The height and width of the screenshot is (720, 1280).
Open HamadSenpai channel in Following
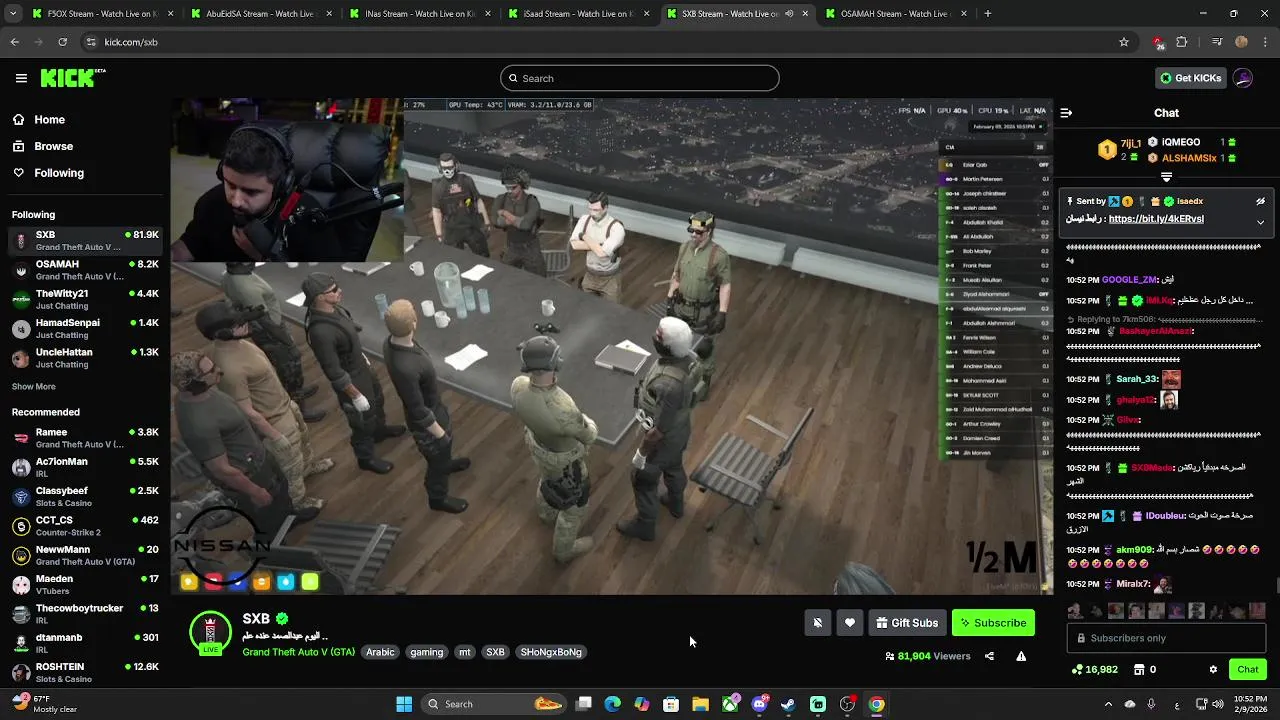(85, 328)
